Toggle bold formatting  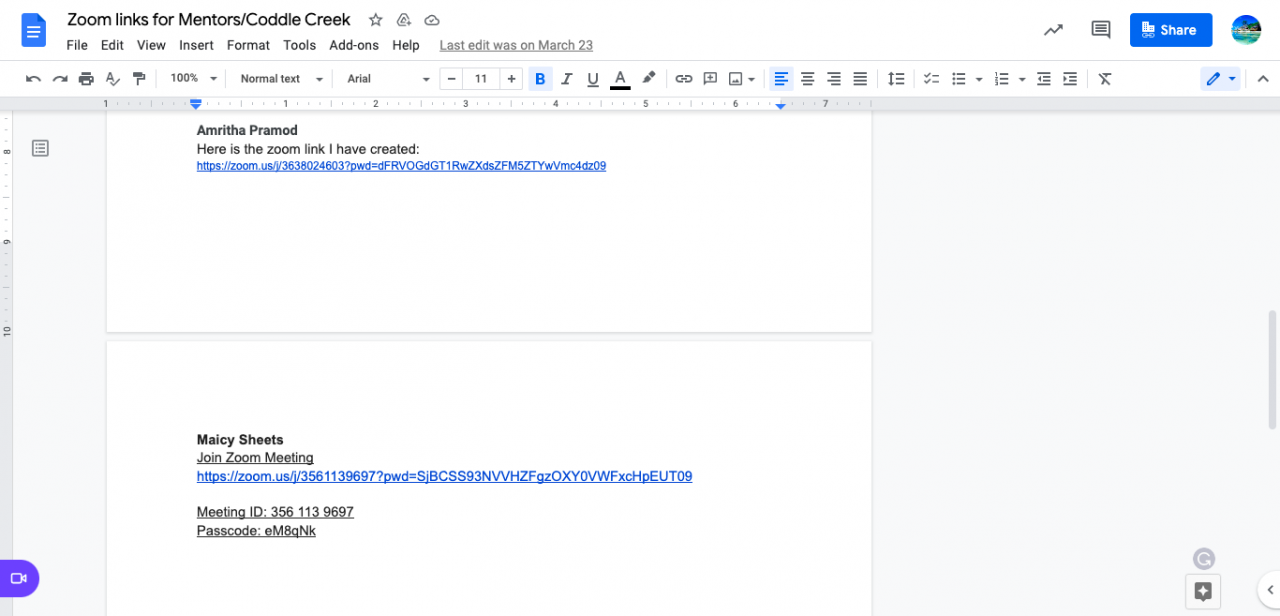[540, 79]
